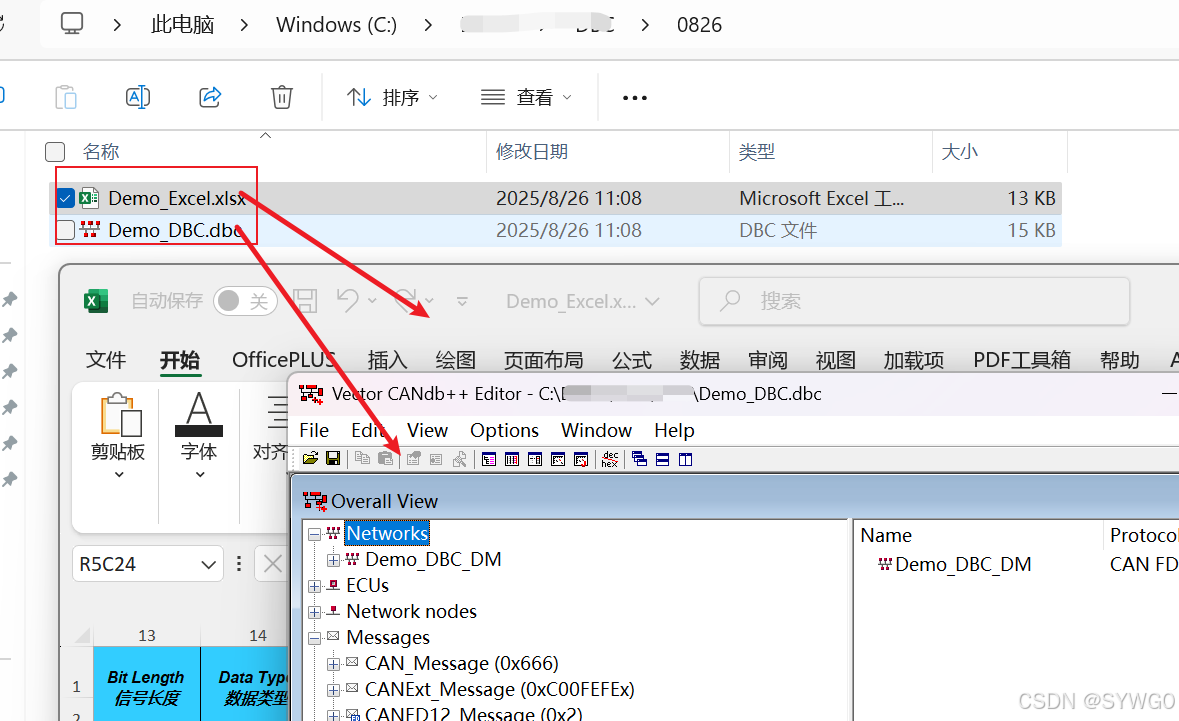Expand the 剪贴板 group chevron
Viewport: 1179px width, 721px height.
coord(119,474)
